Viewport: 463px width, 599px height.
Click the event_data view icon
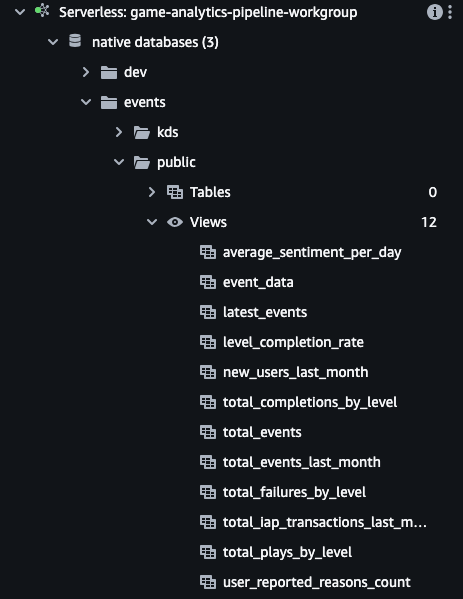tap(208, 282)
